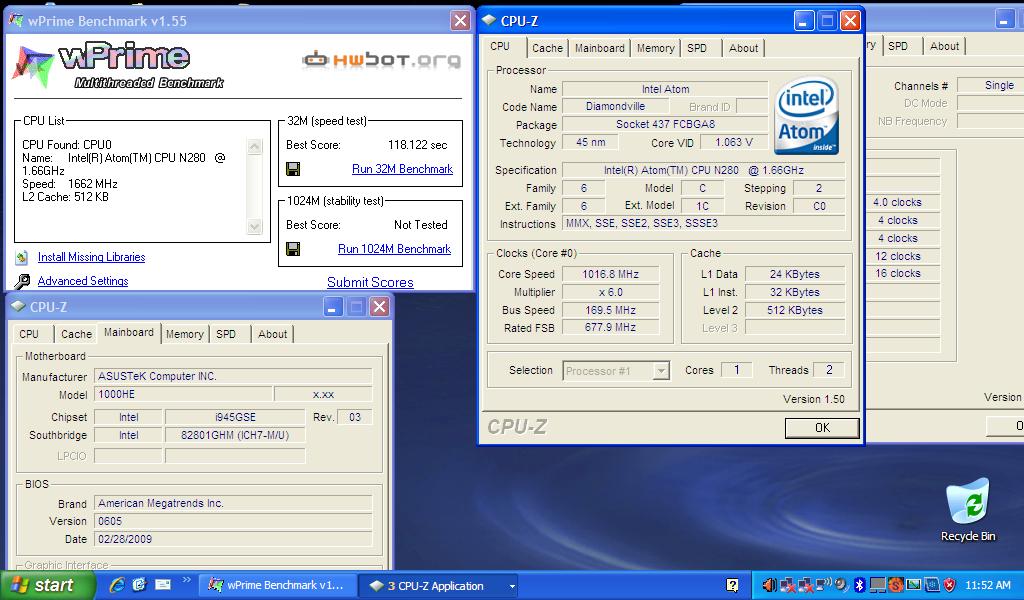
Task: Click the Package Socket 437 FCBGA8 field
Action: pyautogui.click(x=665, y=124)
